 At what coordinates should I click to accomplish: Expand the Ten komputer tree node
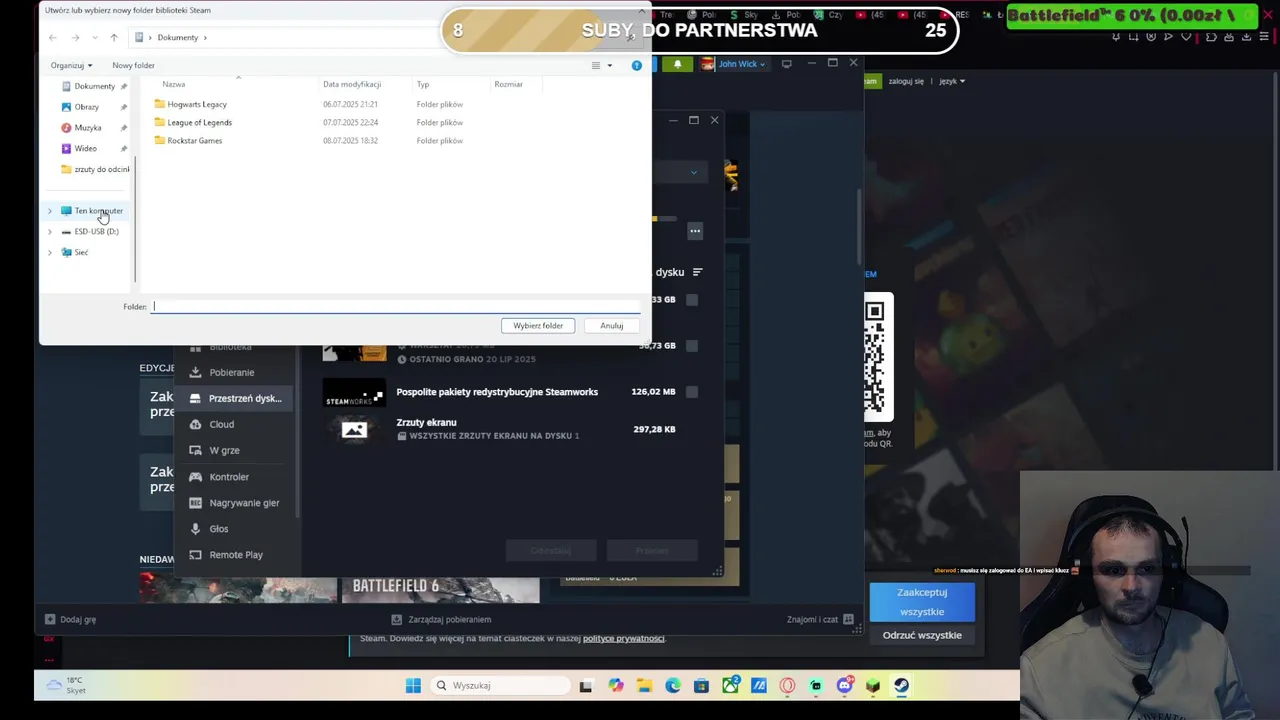(50, 211)
